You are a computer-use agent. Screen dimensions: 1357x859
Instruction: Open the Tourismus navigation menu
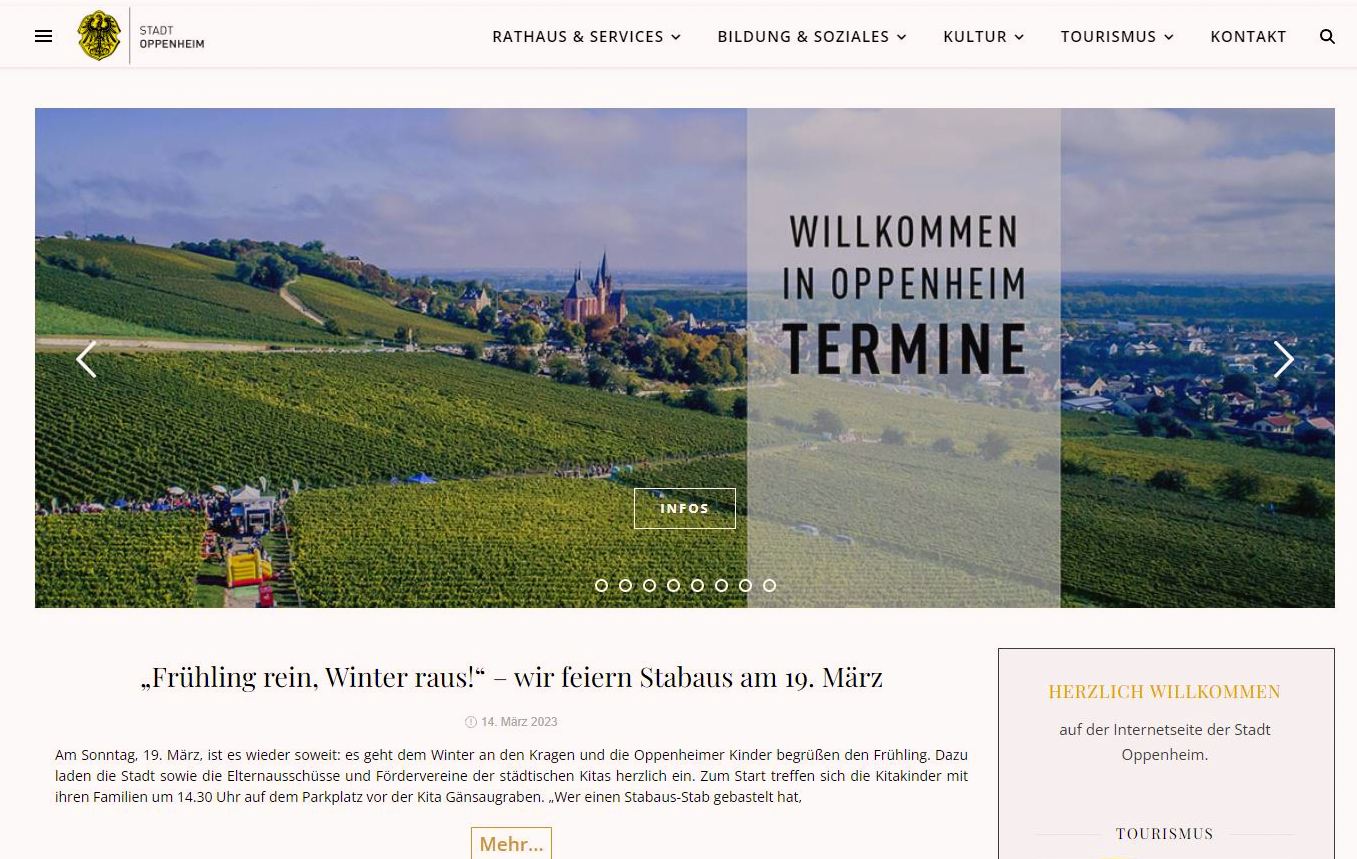click(x=1117, y=36)
